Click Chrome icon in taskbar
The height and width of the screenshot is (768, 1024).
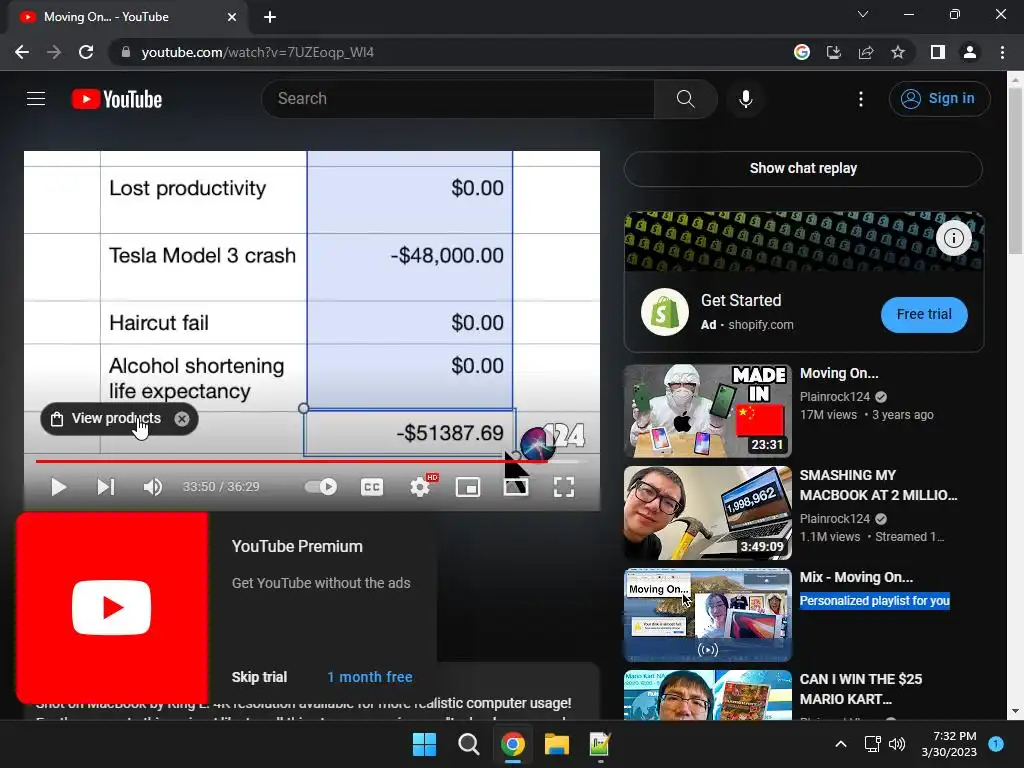coord(513,744)
